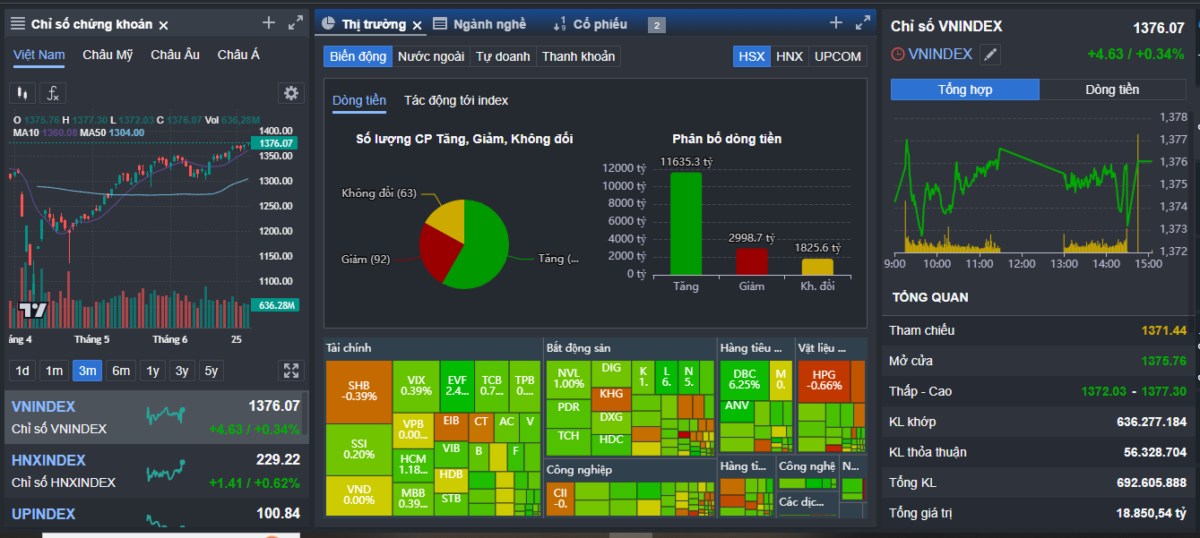The width and height of the screenshot is (1200, 538).
Task: Open the Chỉ số chứng khoán panel menu icon
Action: tap(17, 23)
